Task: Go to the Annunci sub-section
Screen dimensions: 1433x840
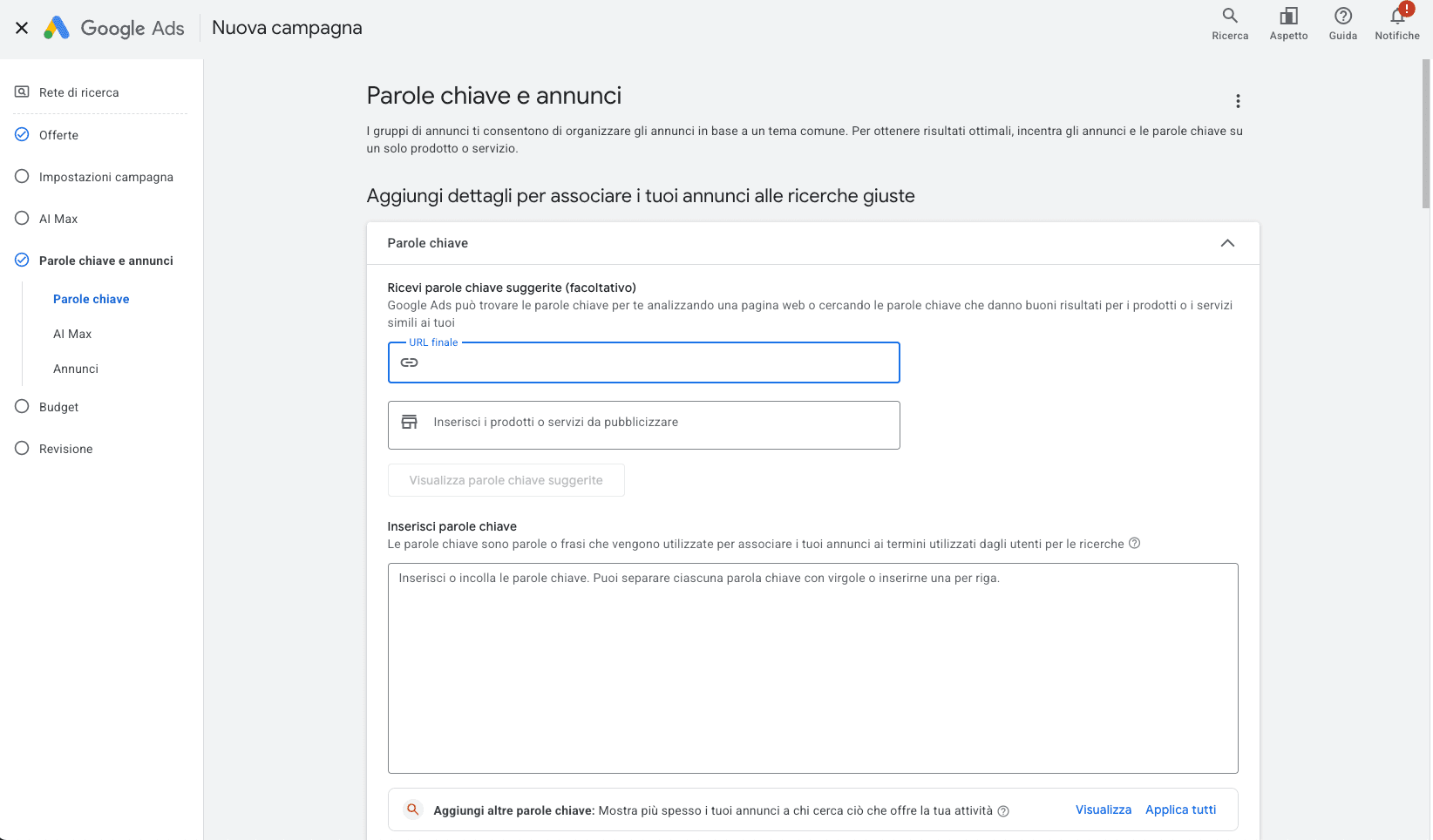Action: click(76, 369)
